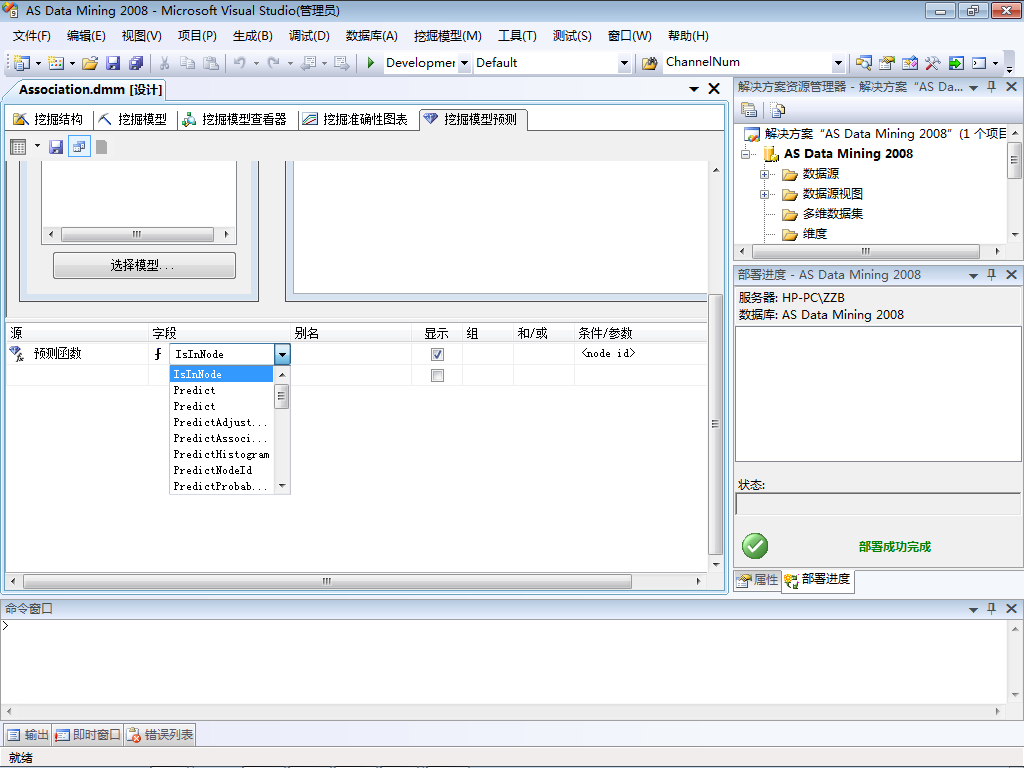Switch to the 属性 panel tab
The width and height of the screenshot is (1024, 768).
[758, 579]
